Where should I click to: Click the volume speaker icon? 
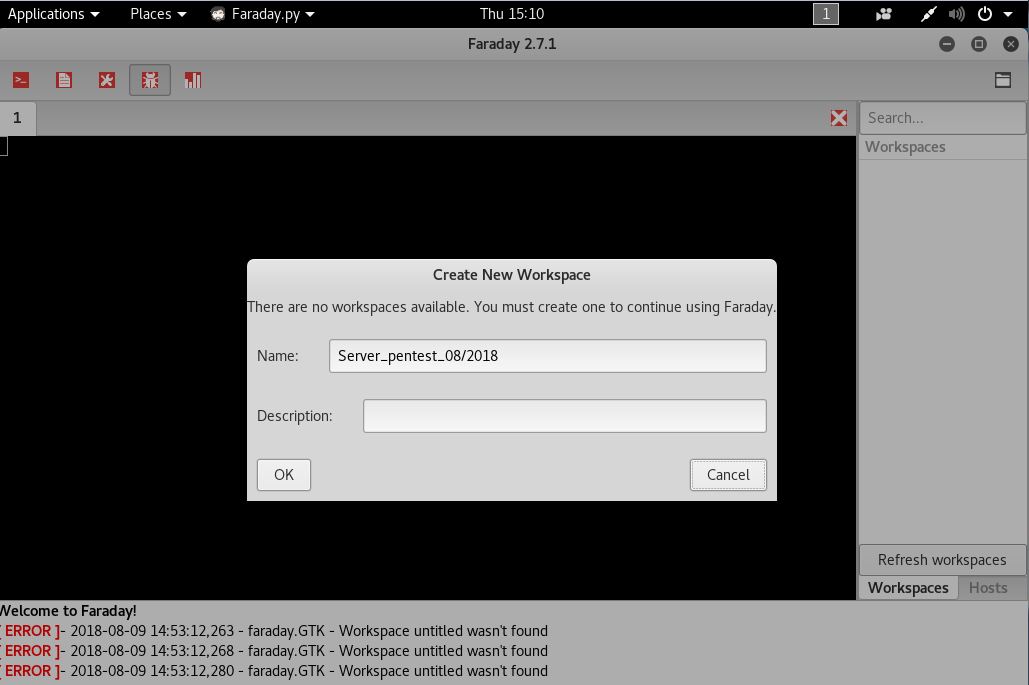coord(957,14)
